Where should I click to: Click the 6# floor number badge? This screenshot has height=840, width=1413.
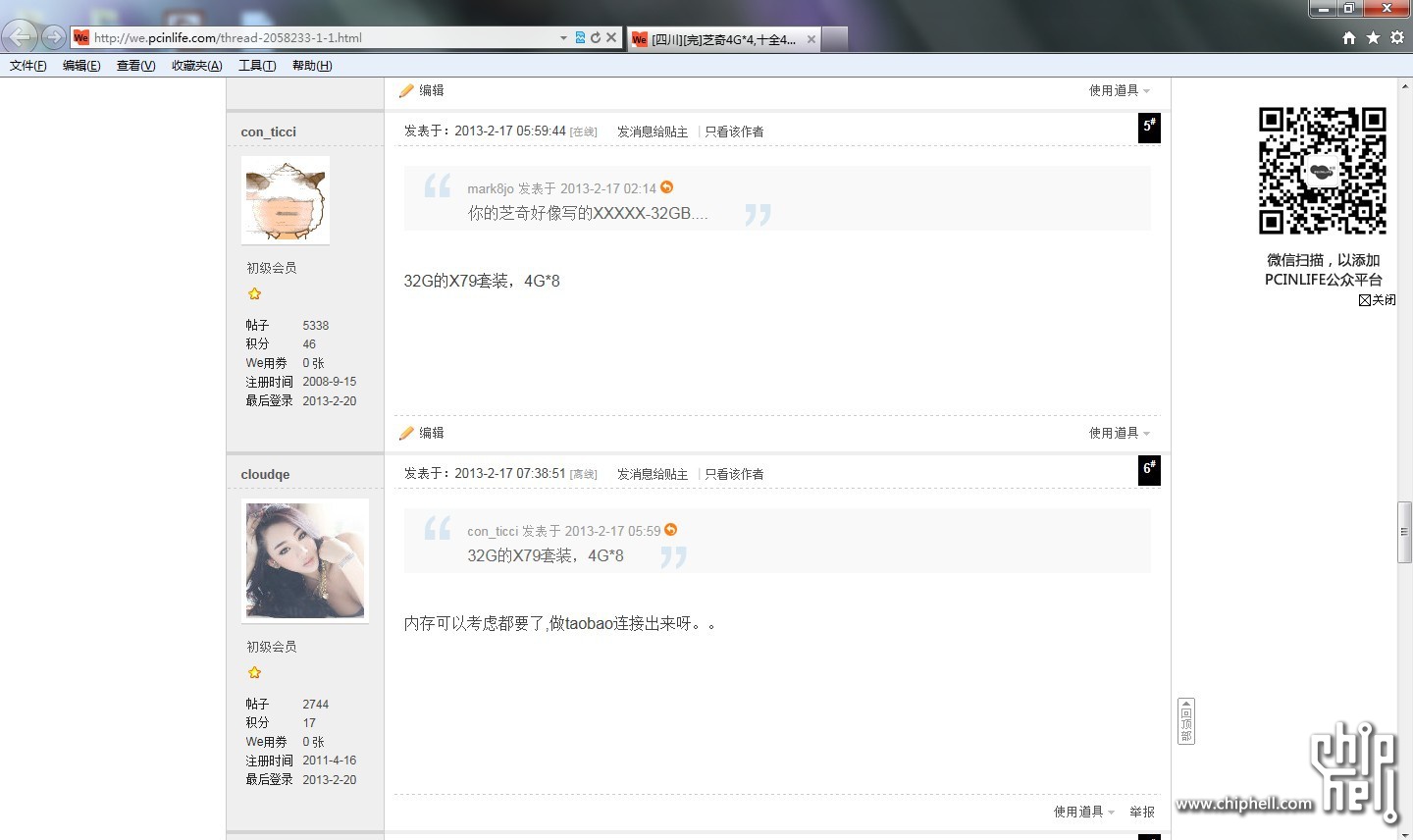pos(1149,470)
